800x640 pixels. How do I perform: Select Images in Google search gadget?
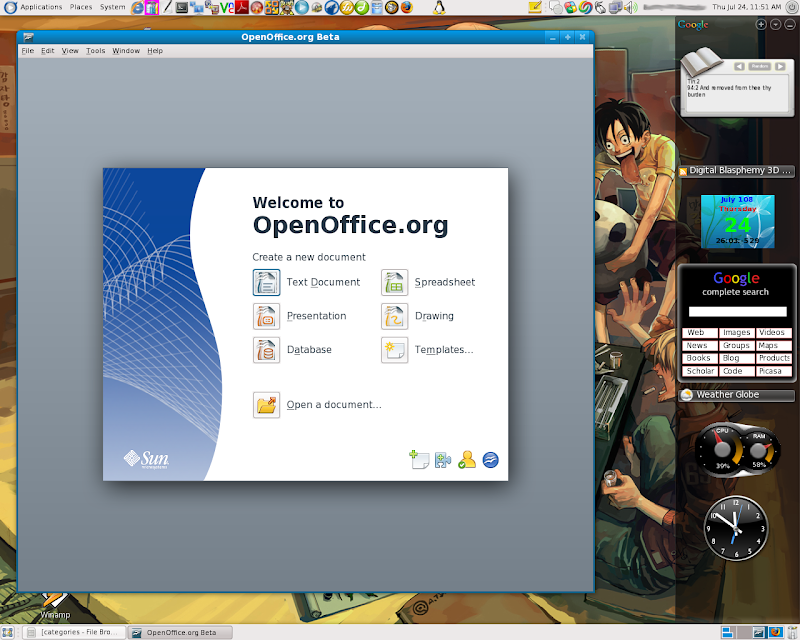[737, 333]
